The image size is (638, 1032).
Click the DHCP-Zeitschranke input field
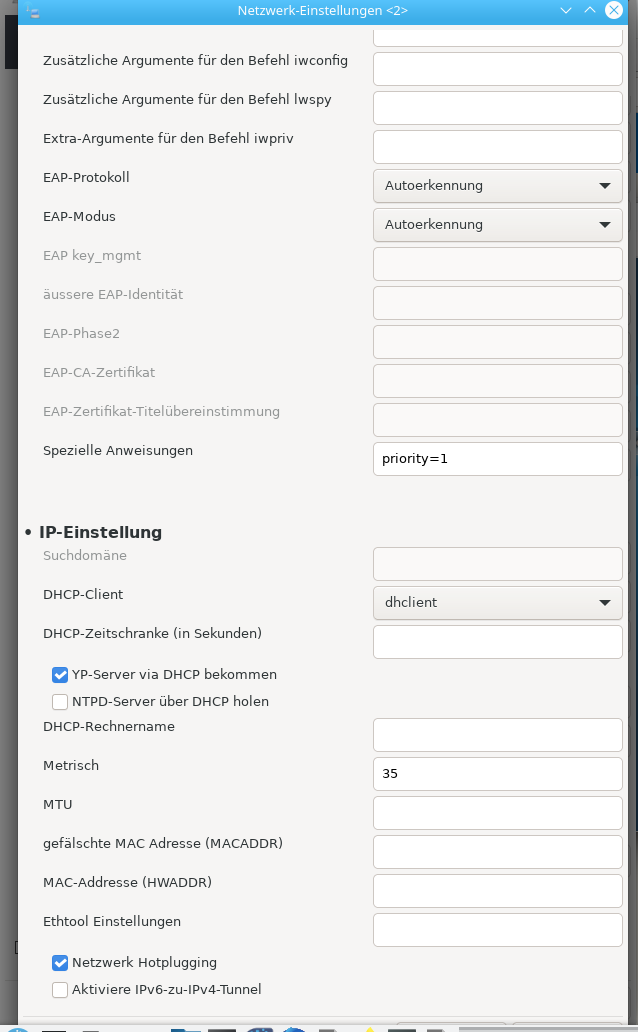click(498, 642)
